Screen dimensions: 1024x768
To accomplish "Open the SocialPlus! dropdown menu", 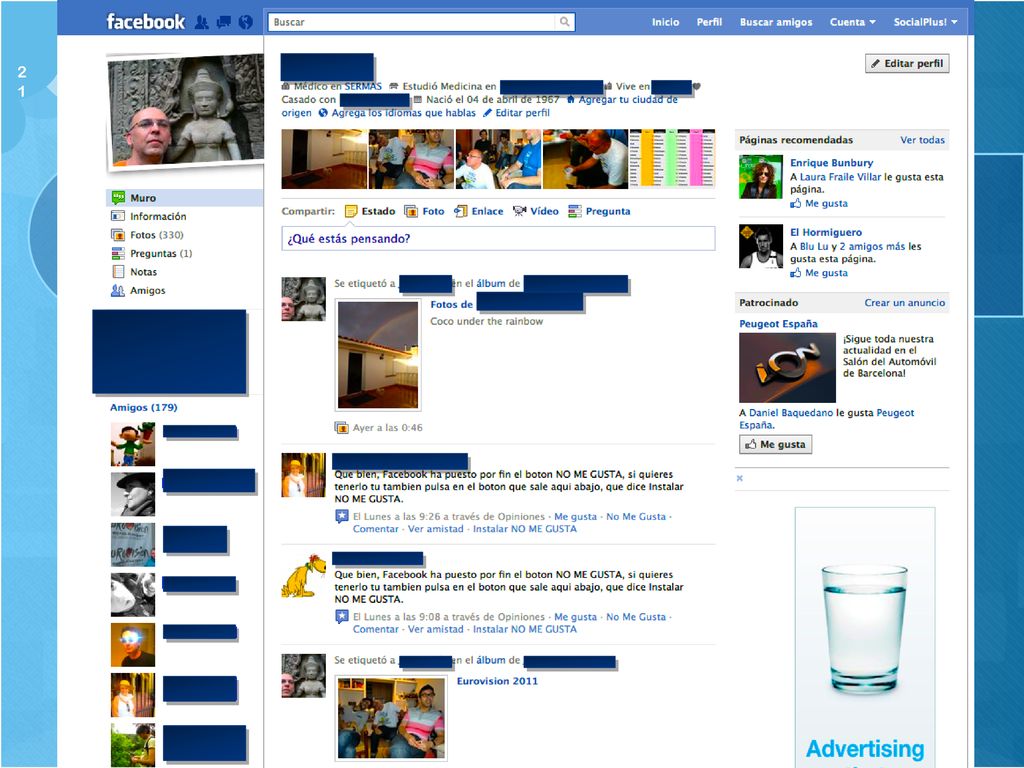I will coord(925,22).
